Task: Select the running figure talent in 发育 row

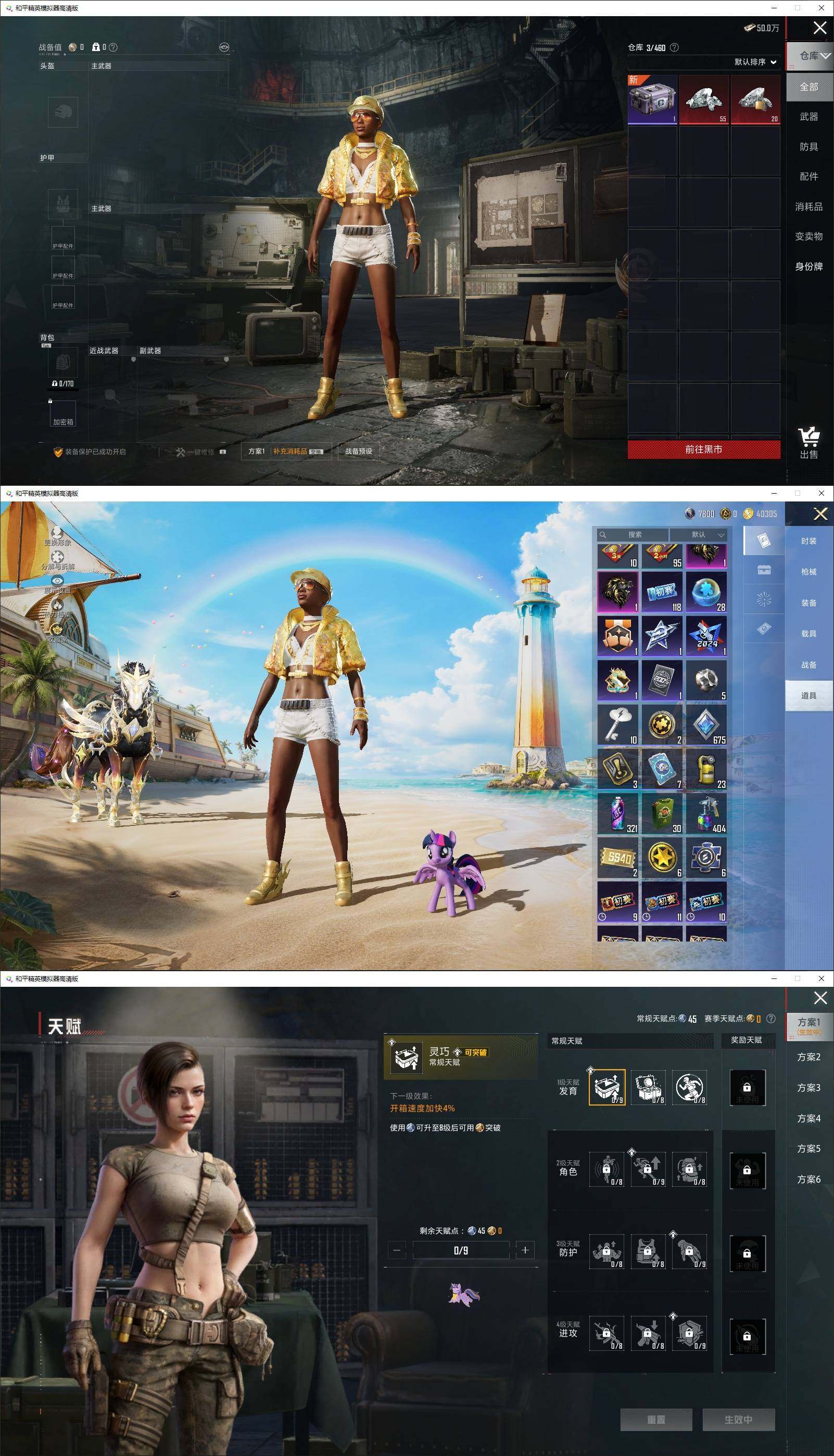Action: point(689,1087)
